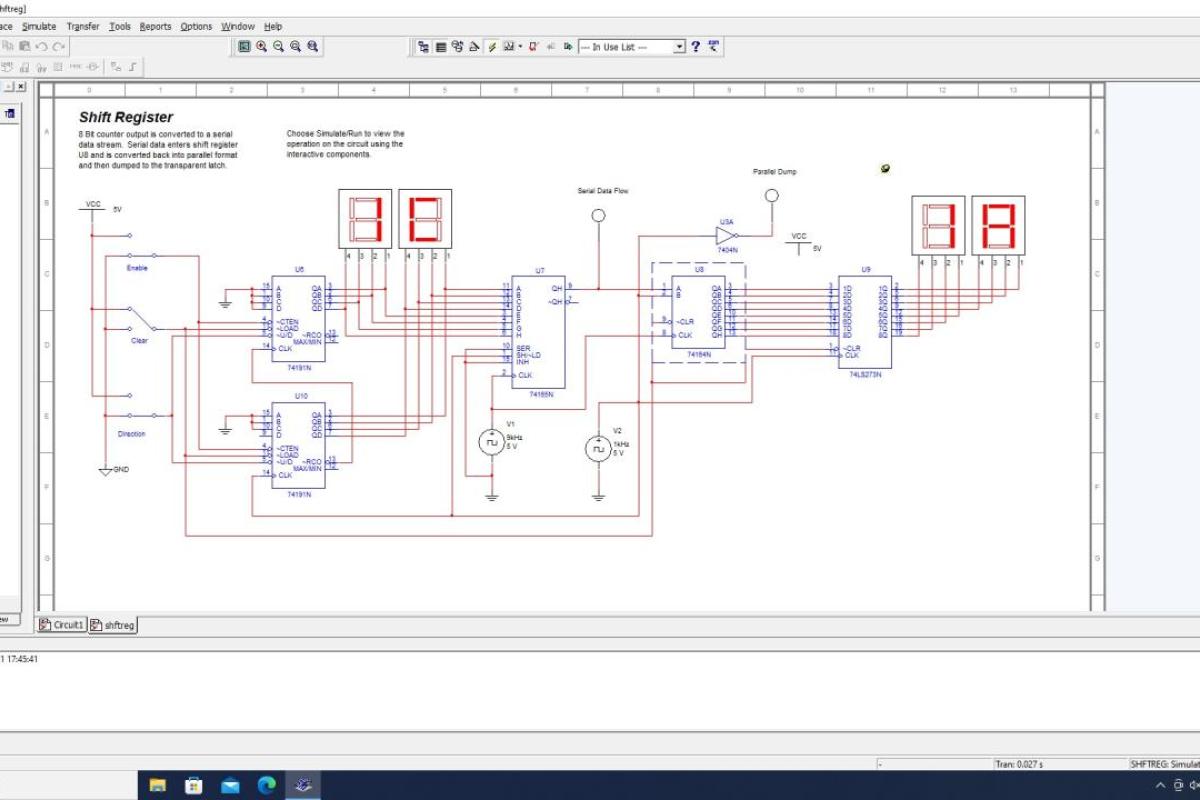
Task: Switch to the shftreg tab
Action: 112,625
